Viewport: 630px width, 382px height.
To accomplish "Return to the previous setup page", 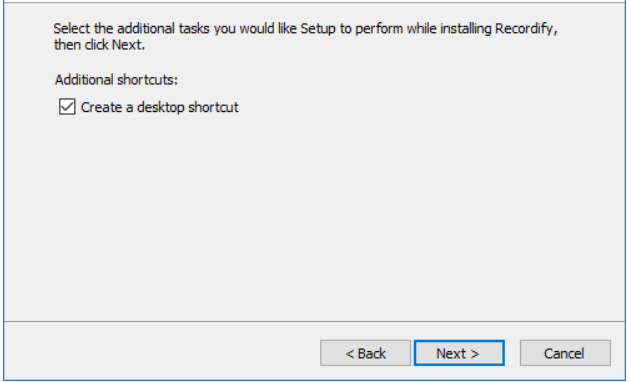I will click(x=365, y=353).
